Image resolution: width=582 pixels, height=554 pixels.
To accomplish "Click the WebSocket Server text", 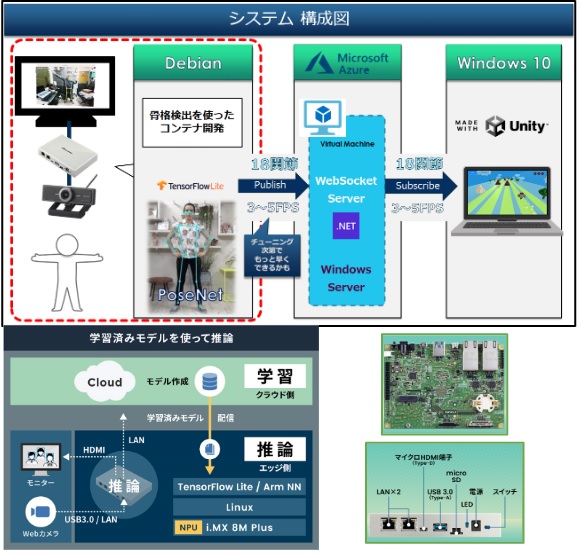I will coord(346,189).
